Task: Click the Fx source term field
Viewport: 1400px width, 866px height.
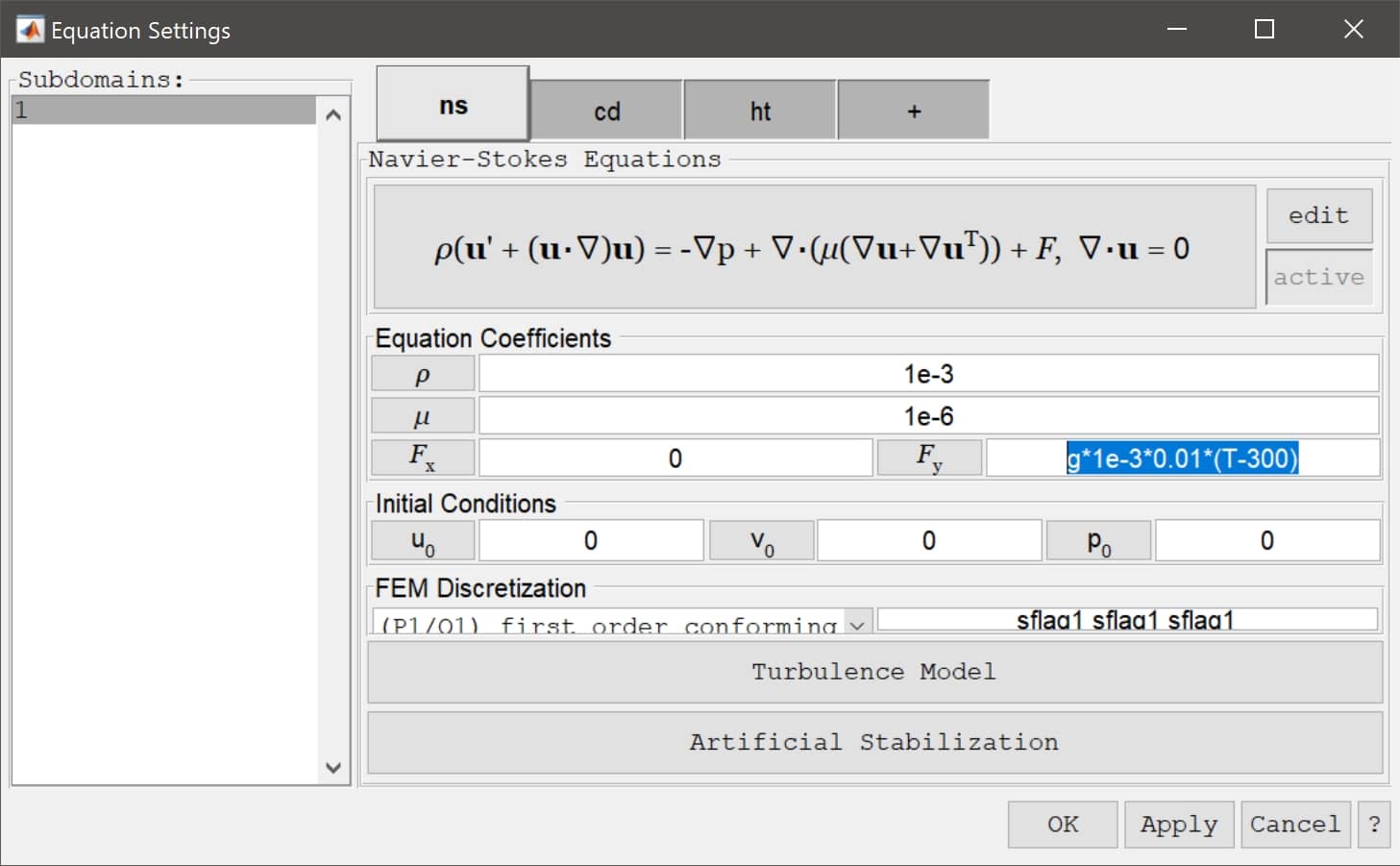Action: [675, 458]
